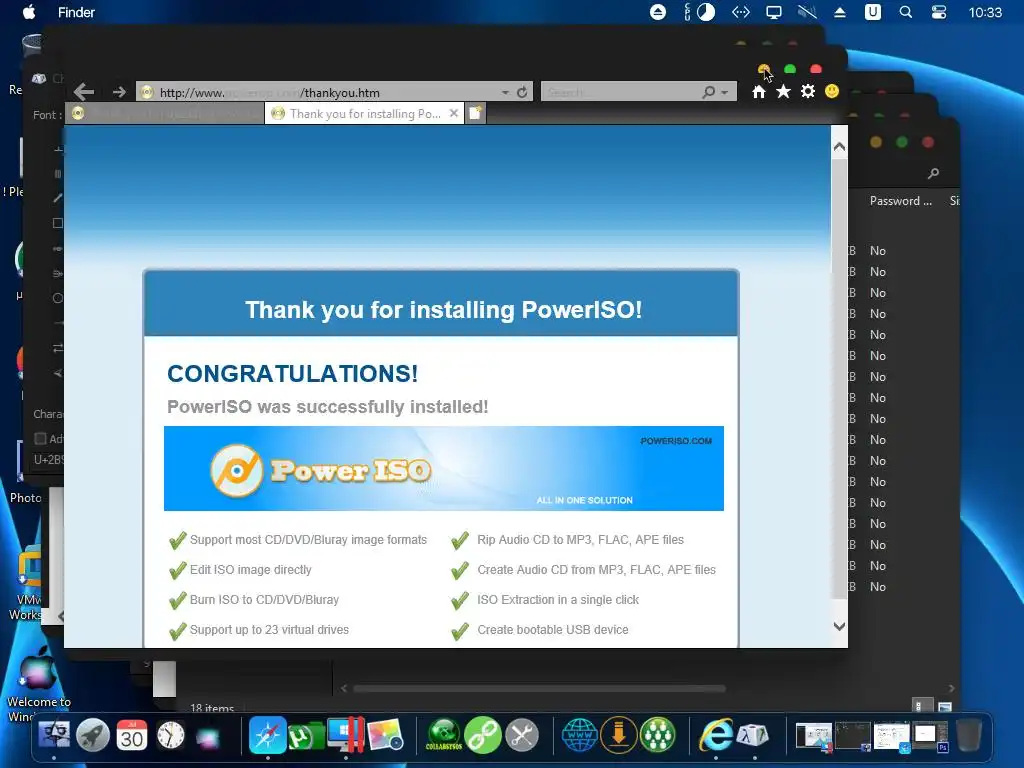Click the crossed-out keyboard icon in menu bar
1024x768 pixels.
coord(807,12)
